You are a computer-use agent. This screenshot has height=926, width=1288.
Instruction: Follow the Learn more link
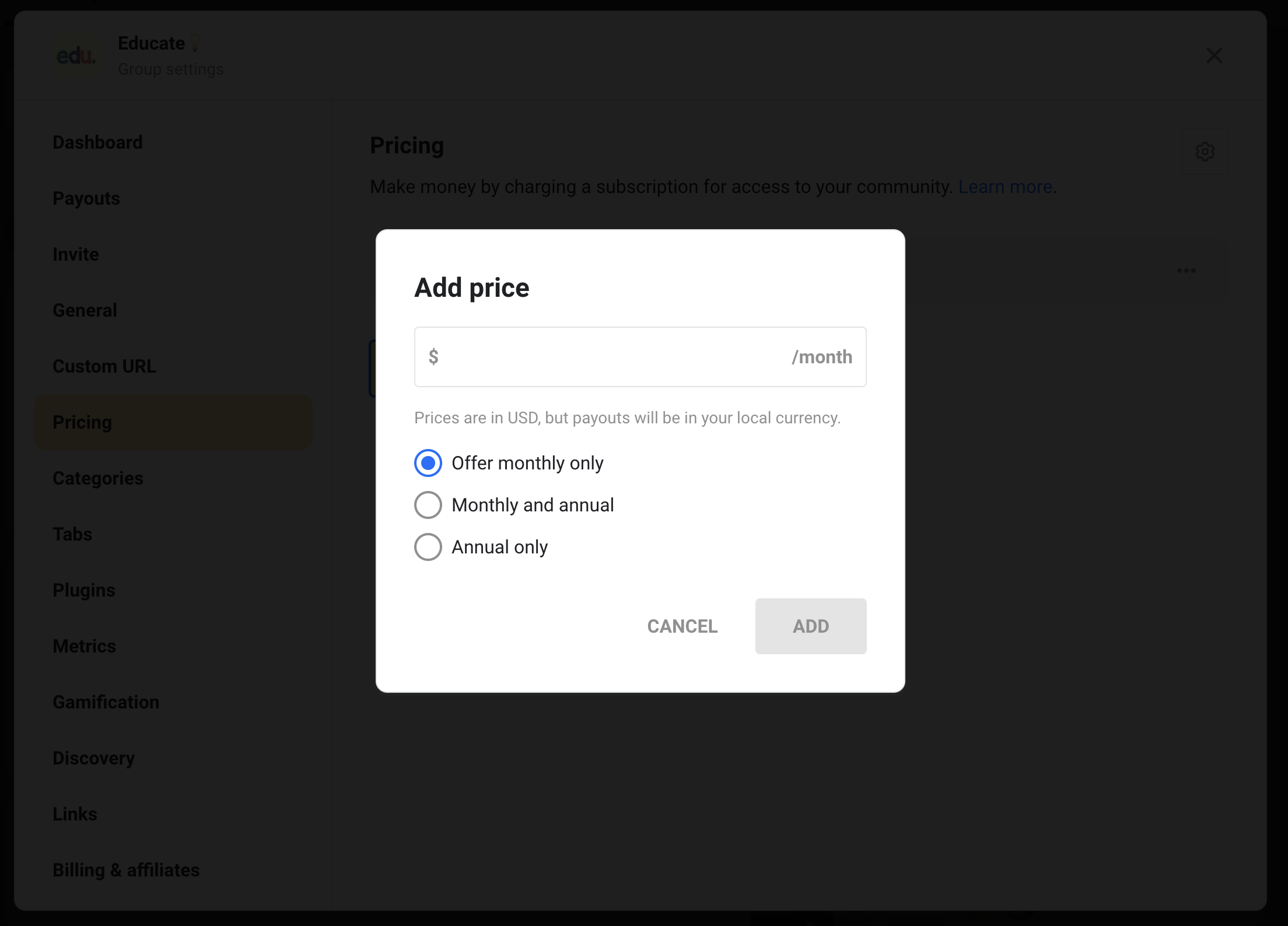(1005, 187)
